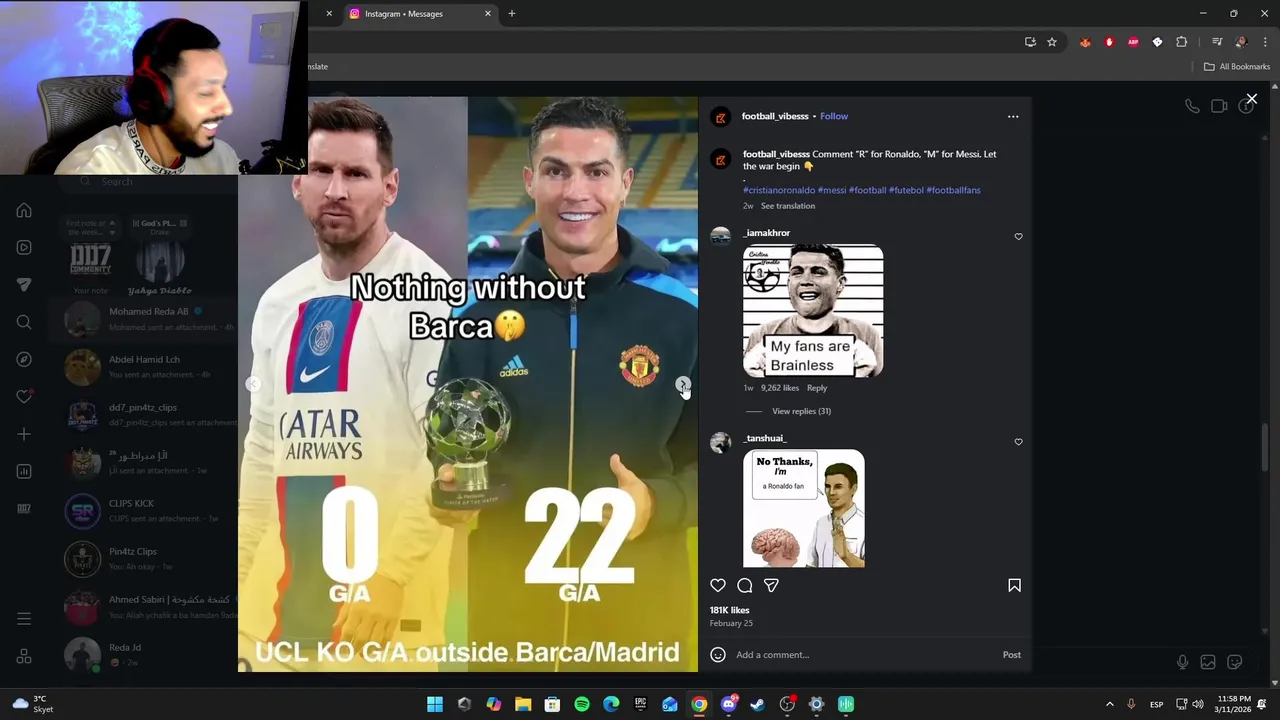Open Abdel Hamid Lch conversation
The width and height of the screenshot is (1280, 720).
coord(145,367)
